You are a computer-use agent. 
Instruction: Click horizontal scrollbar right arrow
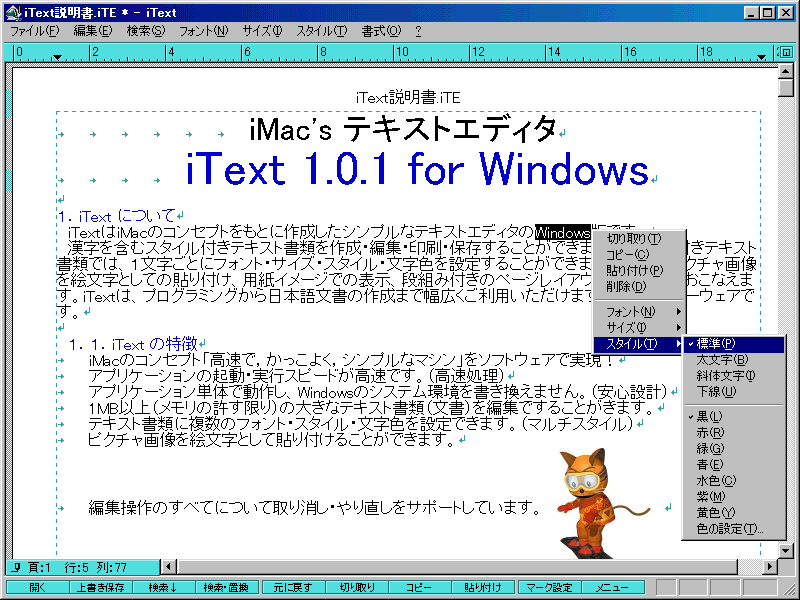pyautogui.click(x=770, y=566)
